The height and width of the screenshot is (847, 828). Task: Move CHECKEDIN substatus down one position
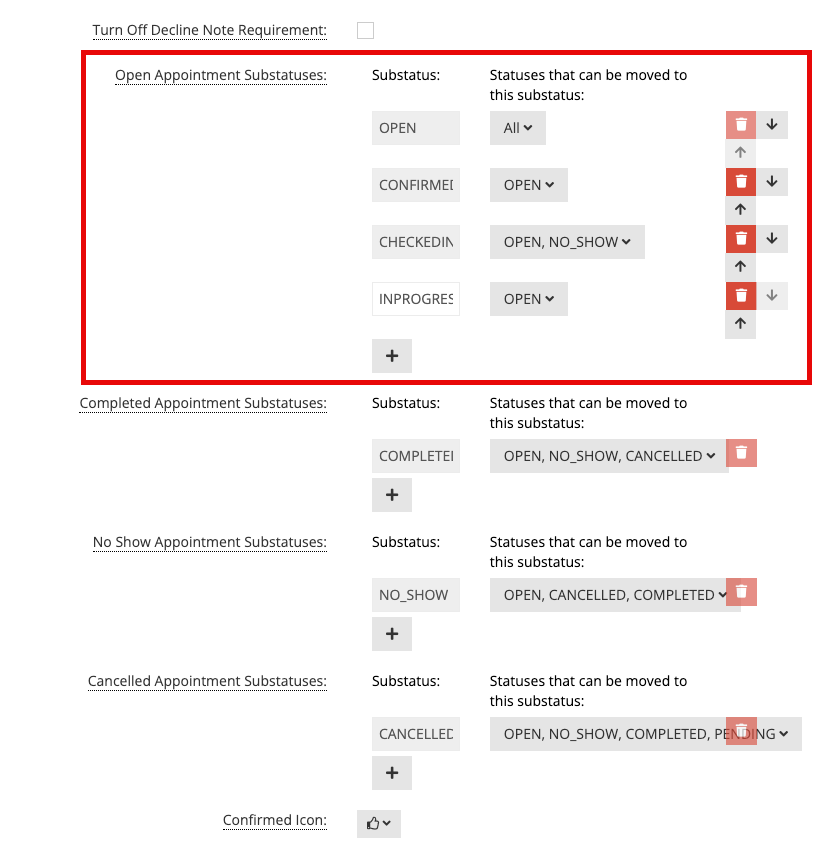point(772,239)
